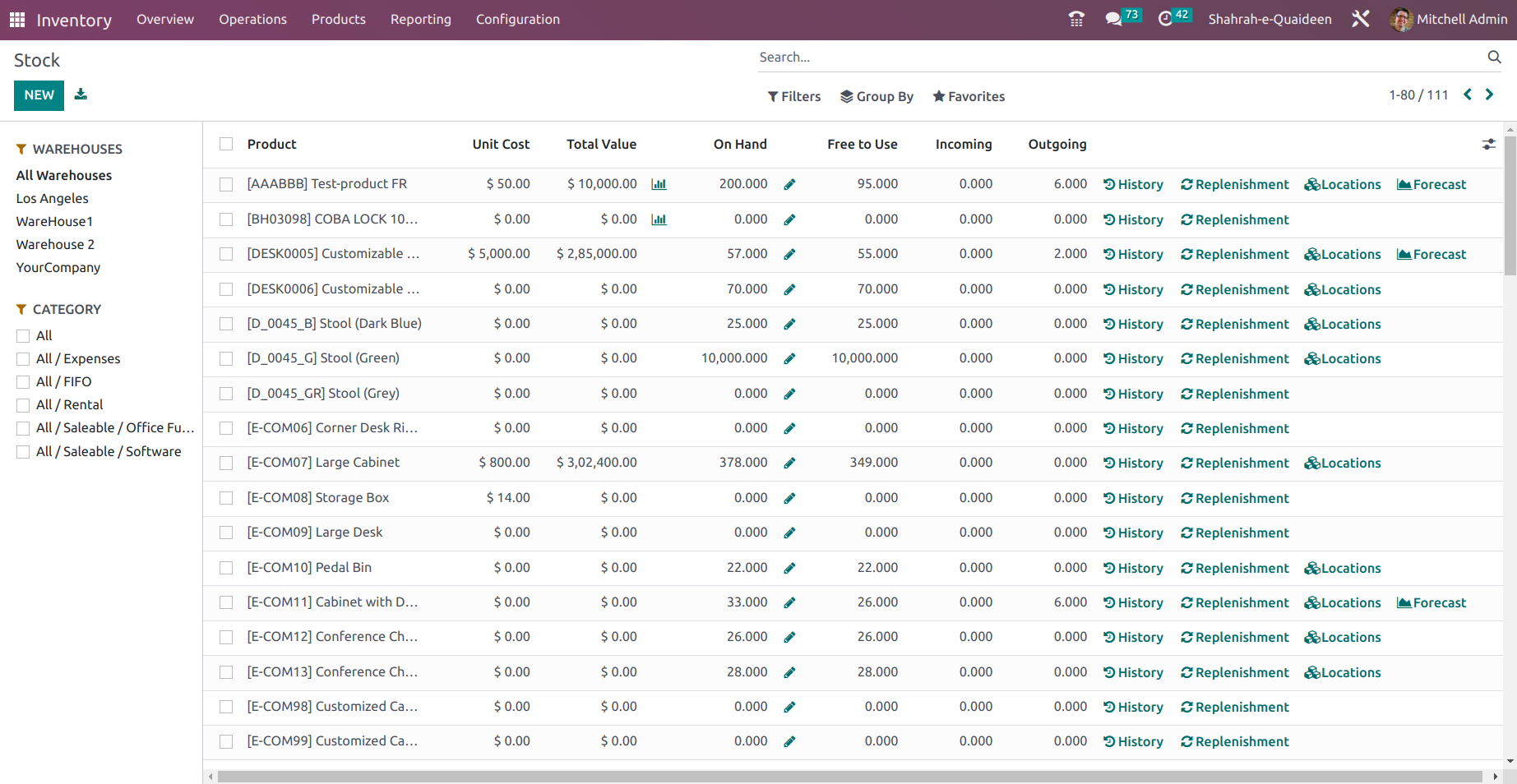Click pencil edit icon for Large Cabinet row
Image resolution: width=1517 pixels, height=784 pixels.
pos(789,463)
